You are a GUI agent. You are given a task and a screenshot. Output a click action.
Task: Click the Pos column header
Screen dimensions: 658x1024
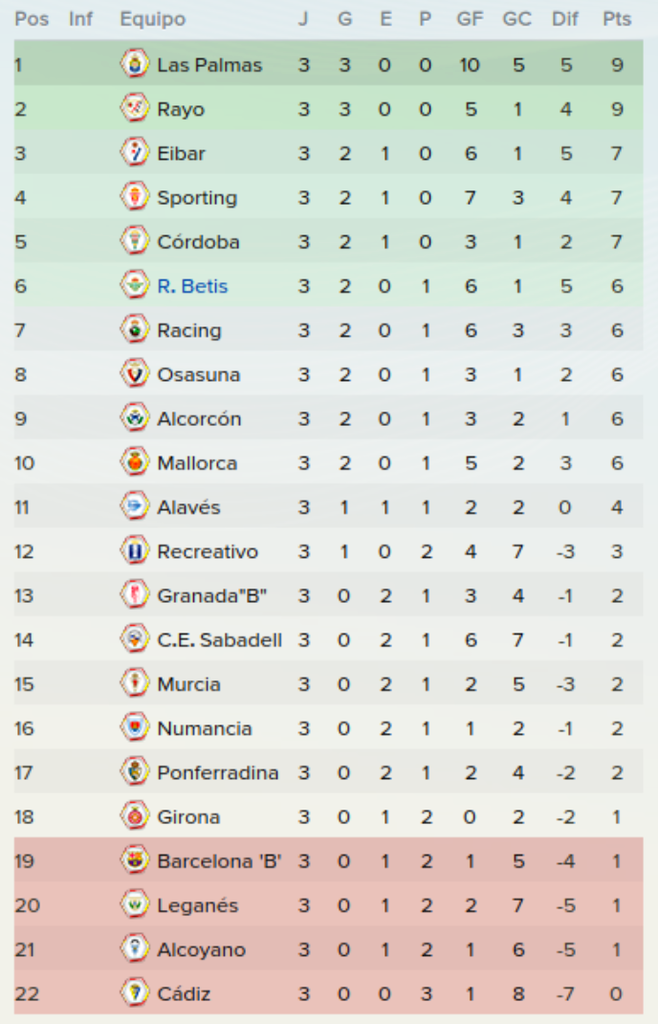click(x=31, y=19)
